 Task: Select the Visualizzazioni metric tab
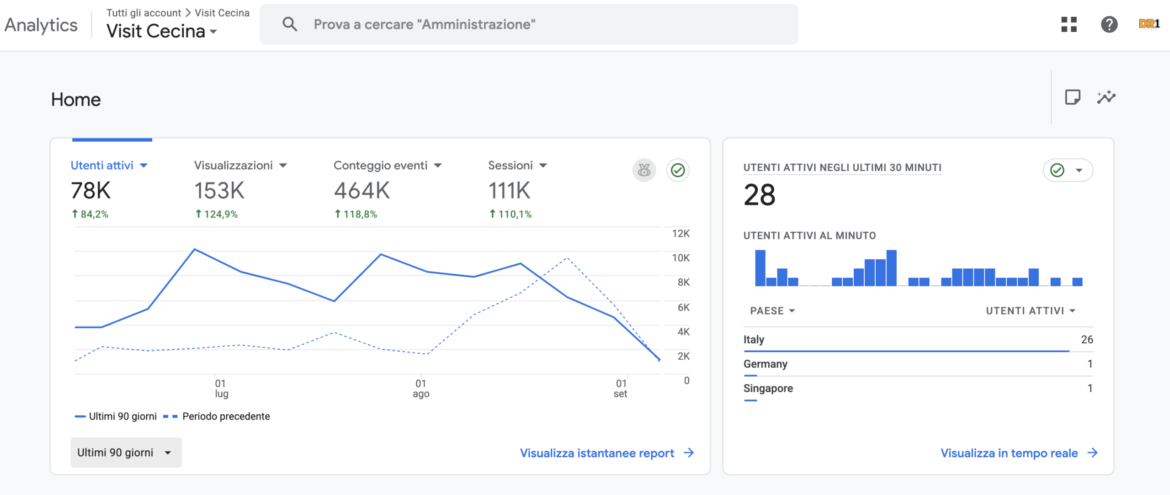[241, 165]
